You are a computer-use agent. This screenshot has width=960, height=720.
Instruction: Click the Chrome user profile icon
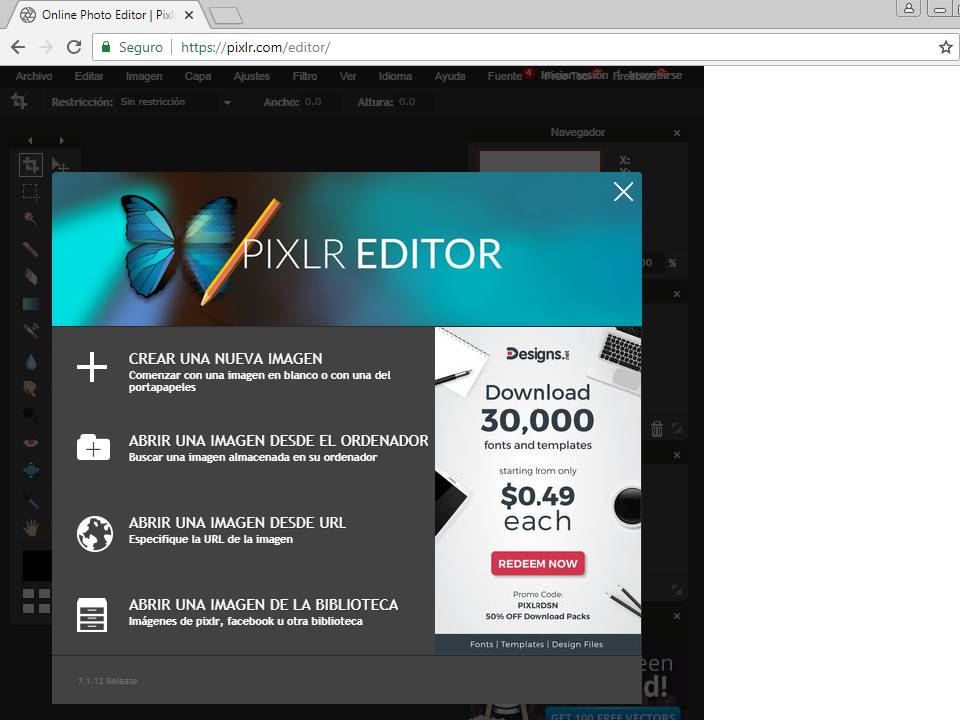coord(909,9)
